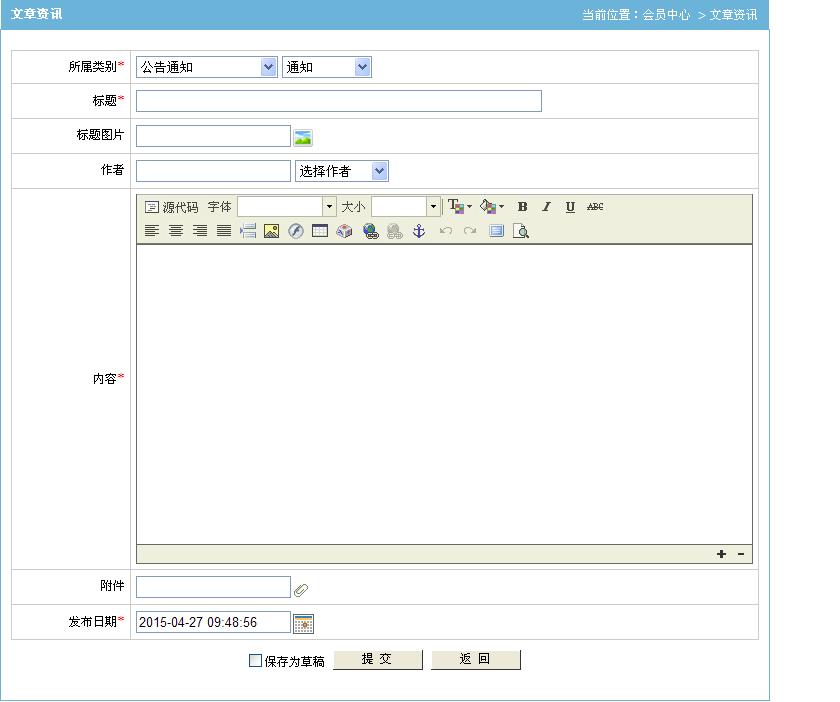Click the 提交 submit button
The image size is (840, 702).
click(377, 660)
